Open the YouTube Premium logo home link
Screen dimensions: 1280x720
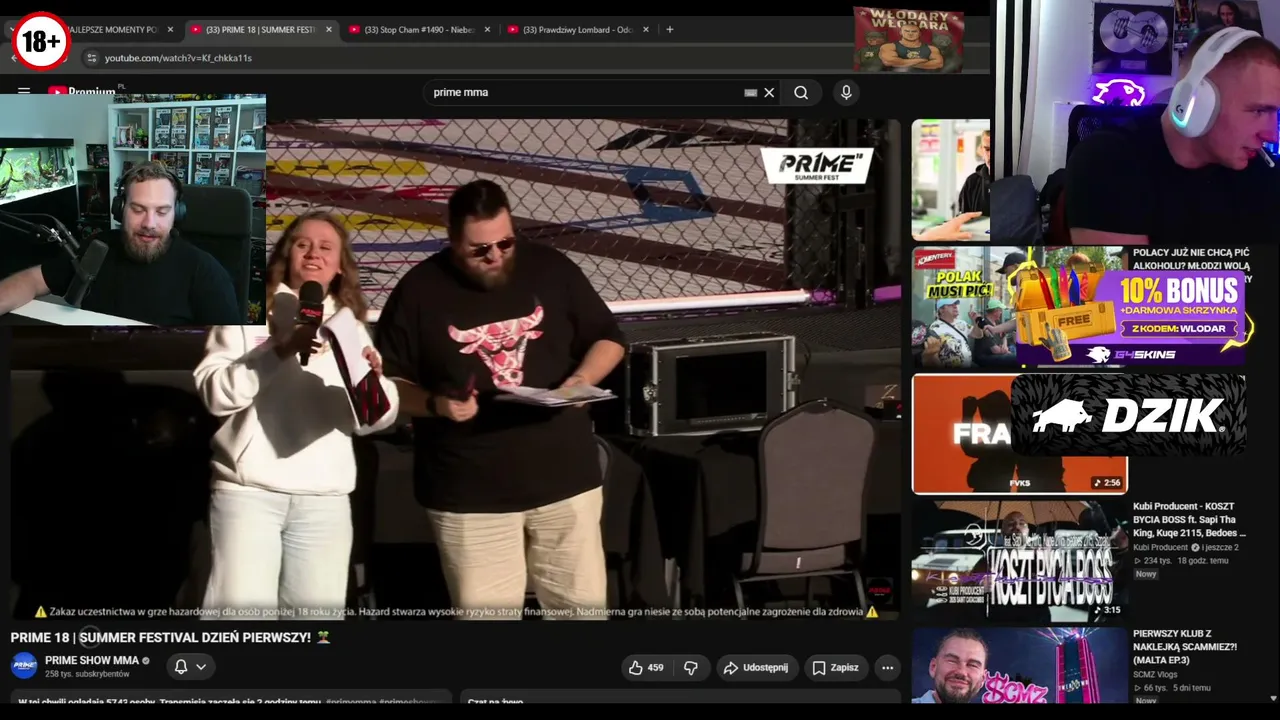82,91
